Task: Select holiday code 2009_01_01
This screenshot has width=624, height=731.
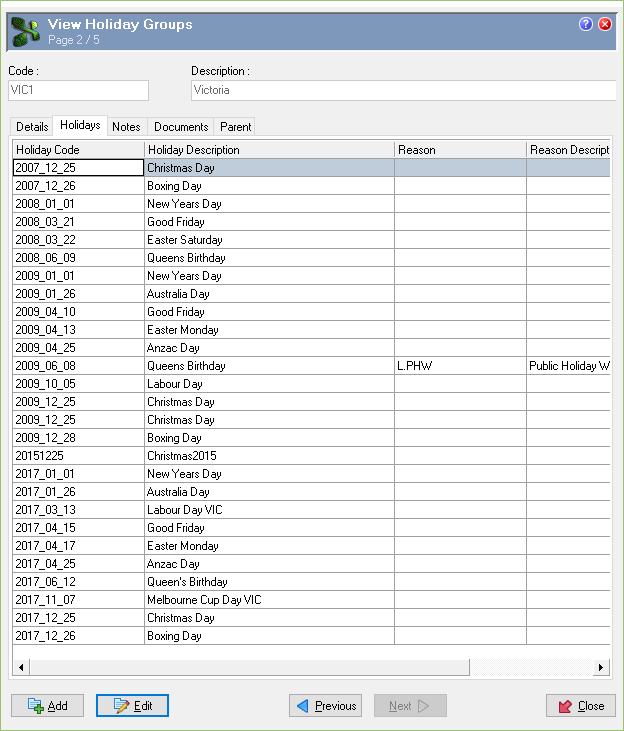Action: point(78,276)
